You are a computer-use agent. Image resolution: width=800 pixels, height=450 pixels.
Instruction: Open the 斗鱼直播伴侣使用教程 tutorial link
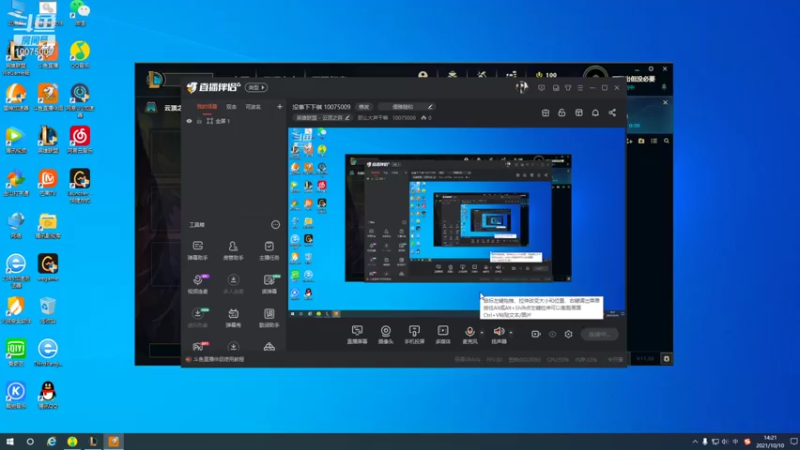pos(218,360)
